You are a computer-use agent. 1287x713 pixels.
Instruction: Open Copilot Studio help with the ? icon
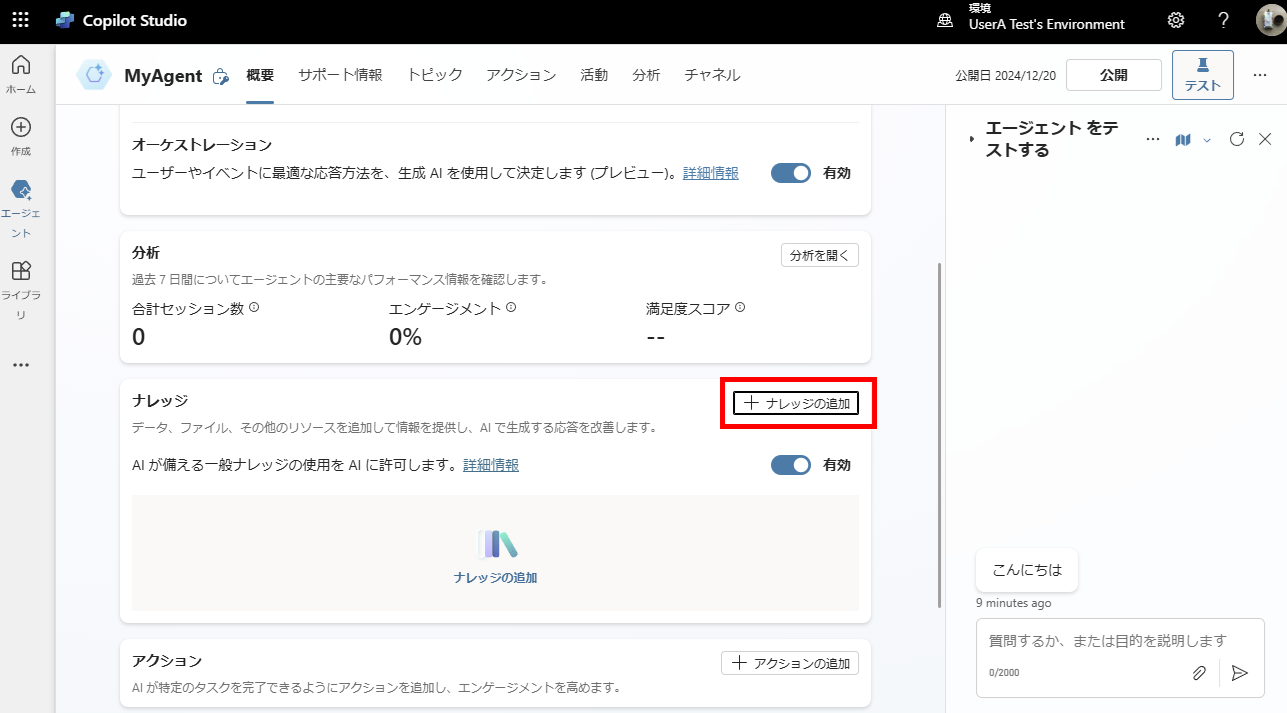[x=1222, y=20]
